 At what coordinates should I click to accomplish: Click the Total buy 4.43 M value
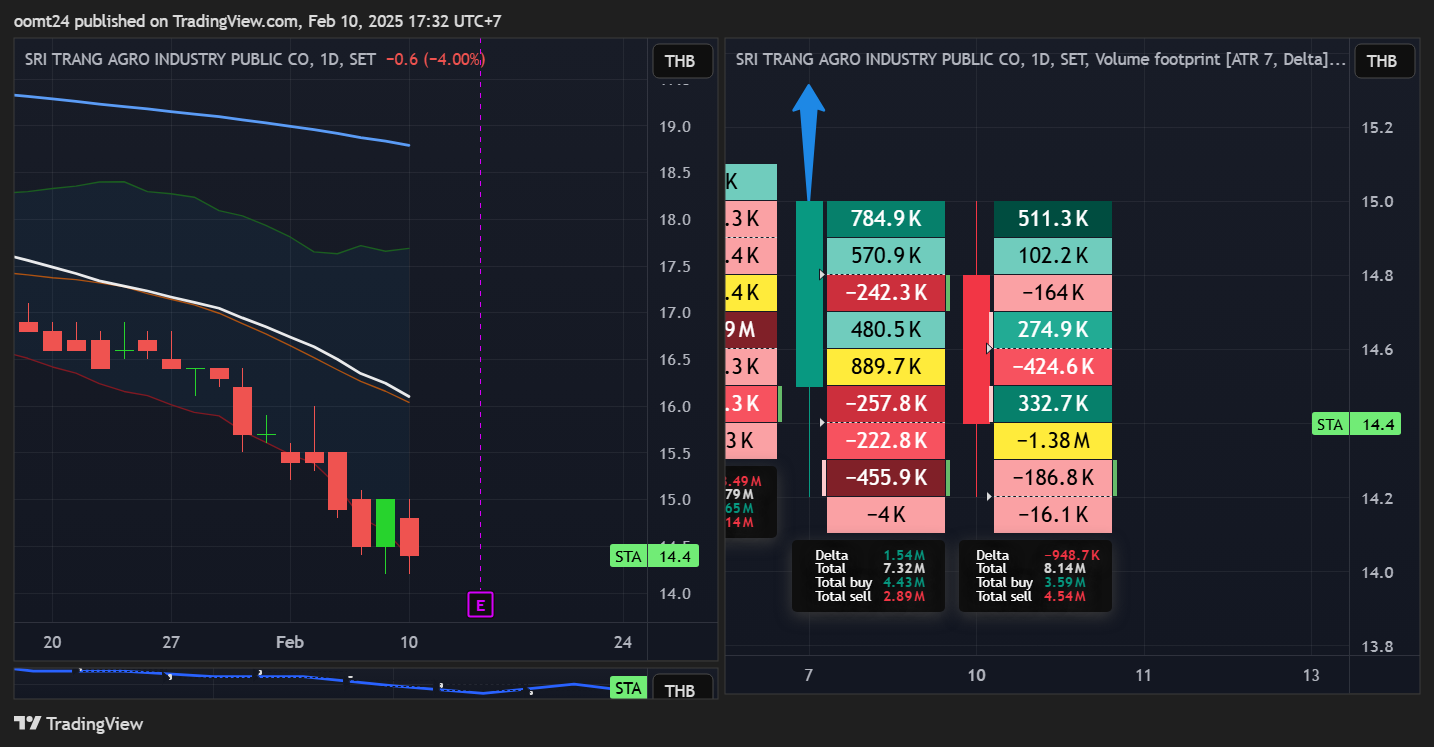coord(904,582)
